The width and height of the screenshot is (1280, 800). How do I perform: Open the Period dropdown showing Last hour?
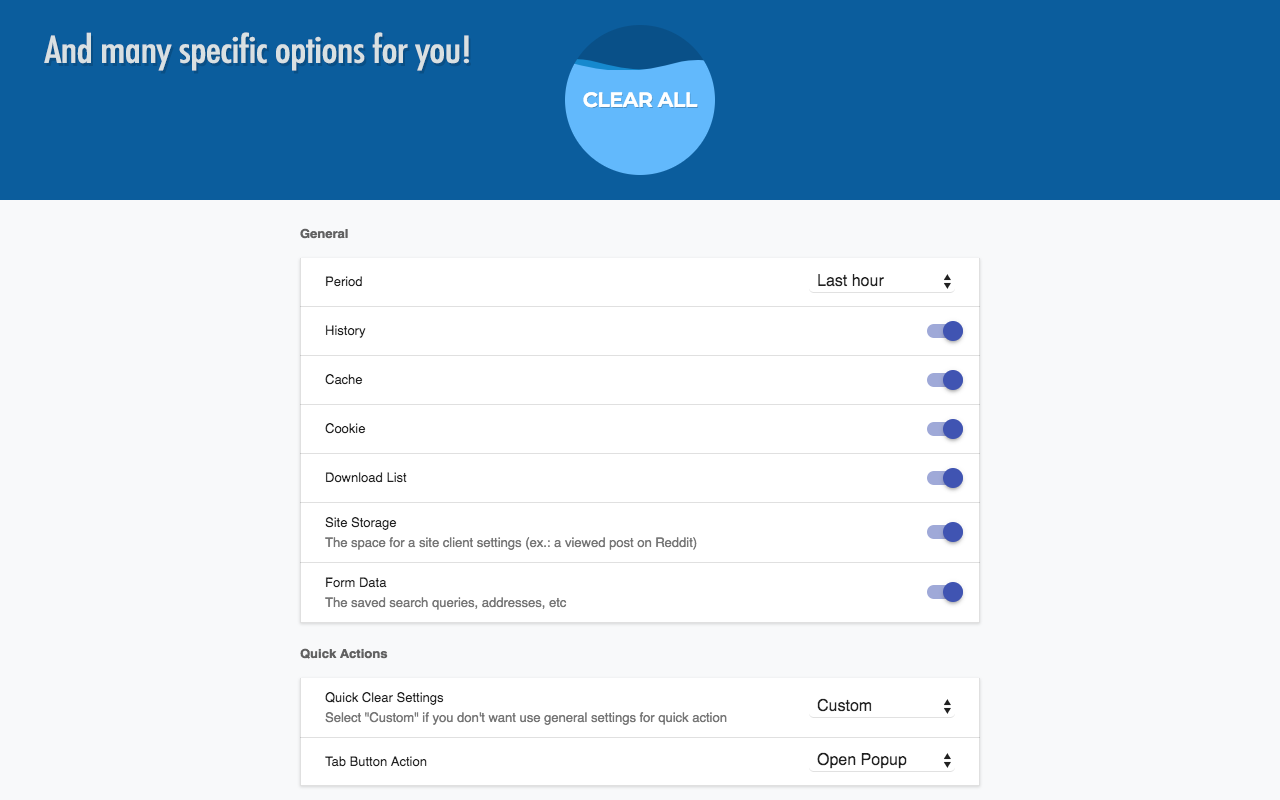click(x=882, y=281)
